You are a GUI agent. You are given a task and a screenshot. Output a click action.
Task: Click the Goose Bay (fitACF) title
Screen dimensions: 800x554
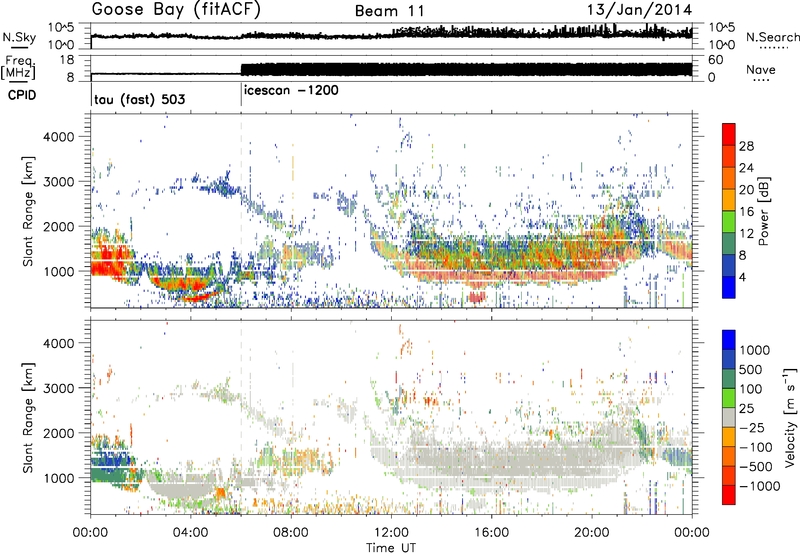[176, 10]
